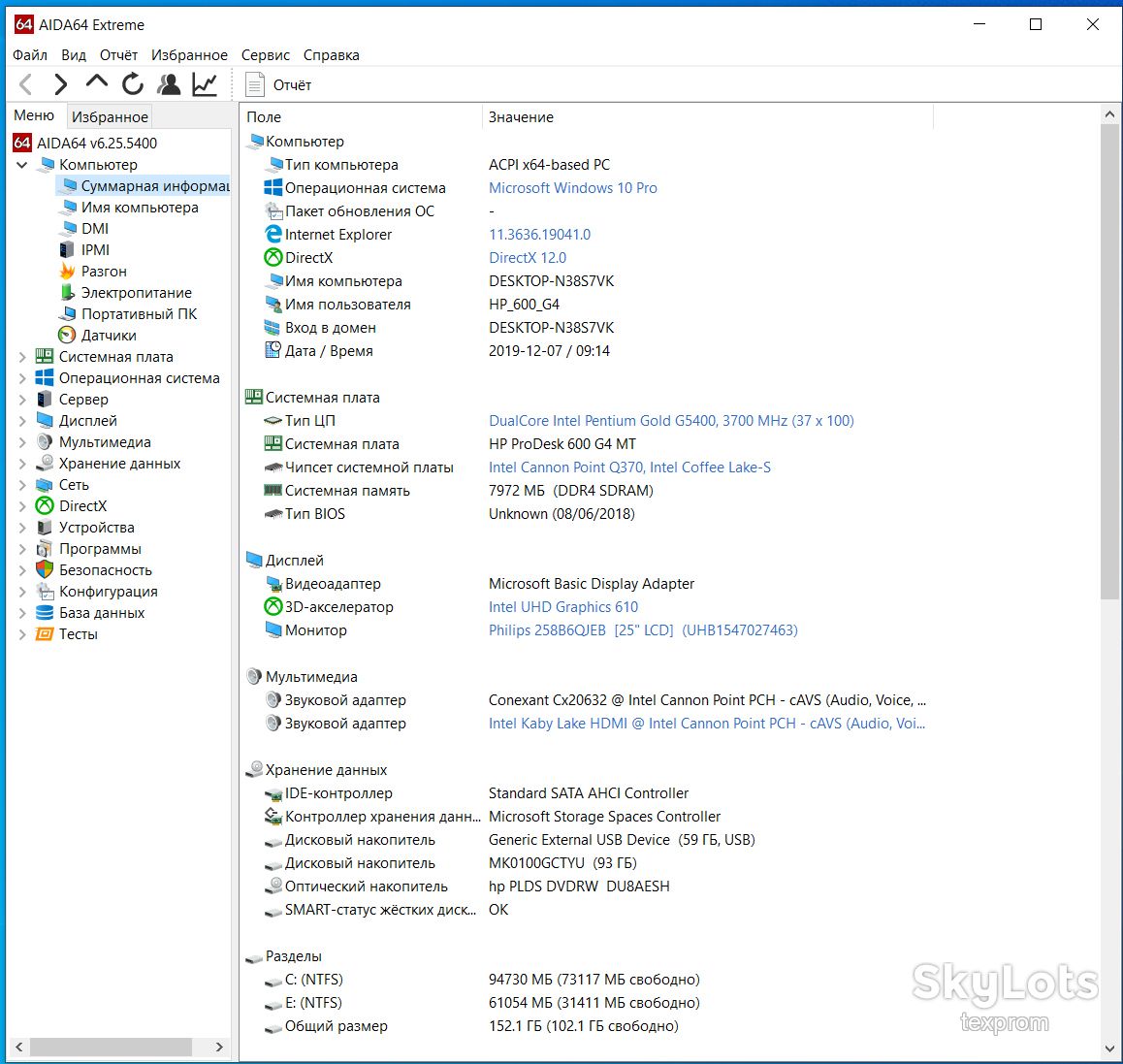The image size is (1123, 1064).
Task: Click the Back navigation arrow
Action: click(x=26, y=84)
